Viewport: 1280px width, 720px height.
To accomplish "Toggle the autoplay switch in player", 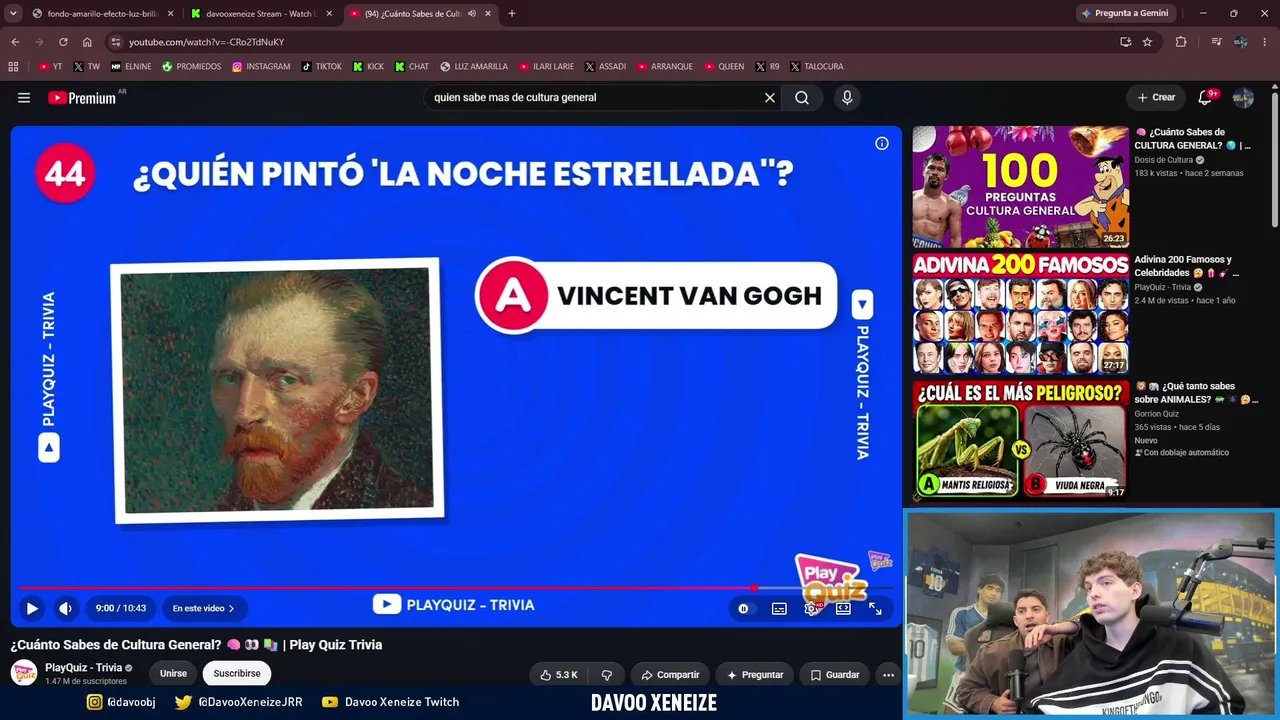I will click(x=743, y=608).
